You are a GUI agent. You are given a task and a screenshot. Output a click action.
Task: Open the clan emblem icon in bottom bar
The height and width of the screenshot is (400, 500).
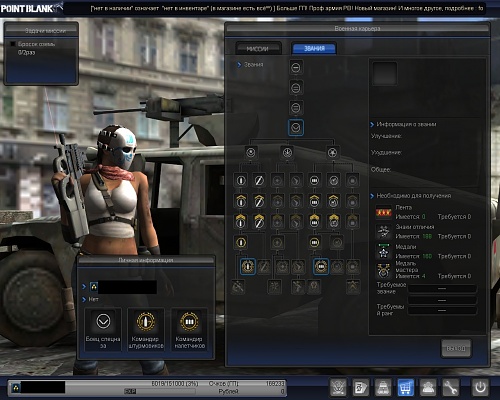click(x=338, y=388)
